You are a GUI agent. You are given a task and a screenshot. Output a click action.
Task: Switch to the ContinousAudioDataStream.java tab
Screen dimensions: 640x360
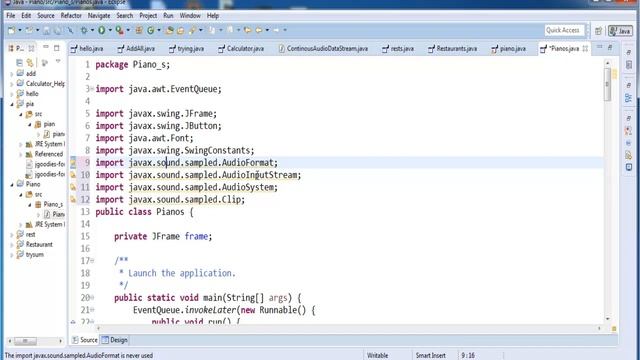(323, 49)
